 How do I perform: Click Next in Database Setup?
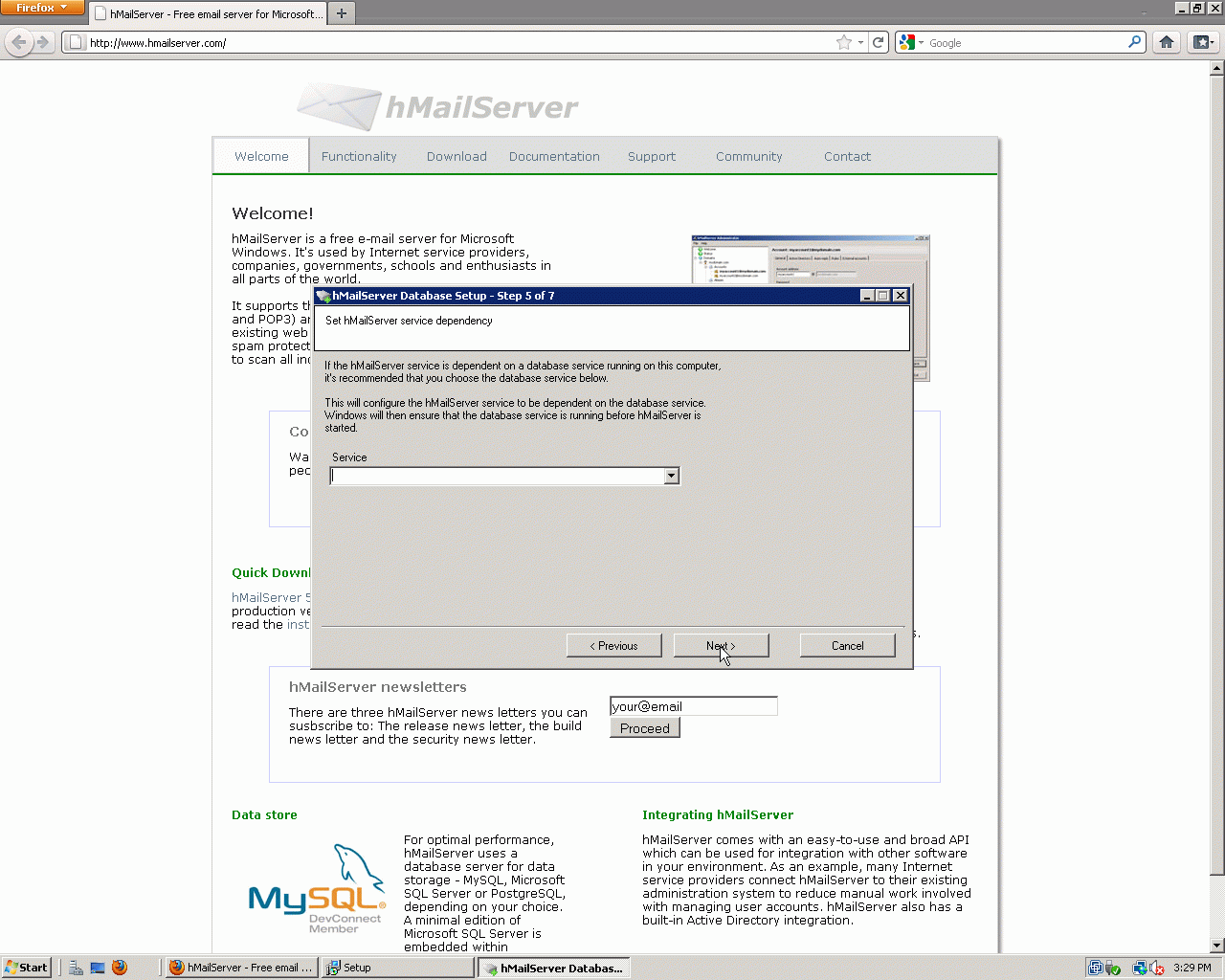pos(721,646)
